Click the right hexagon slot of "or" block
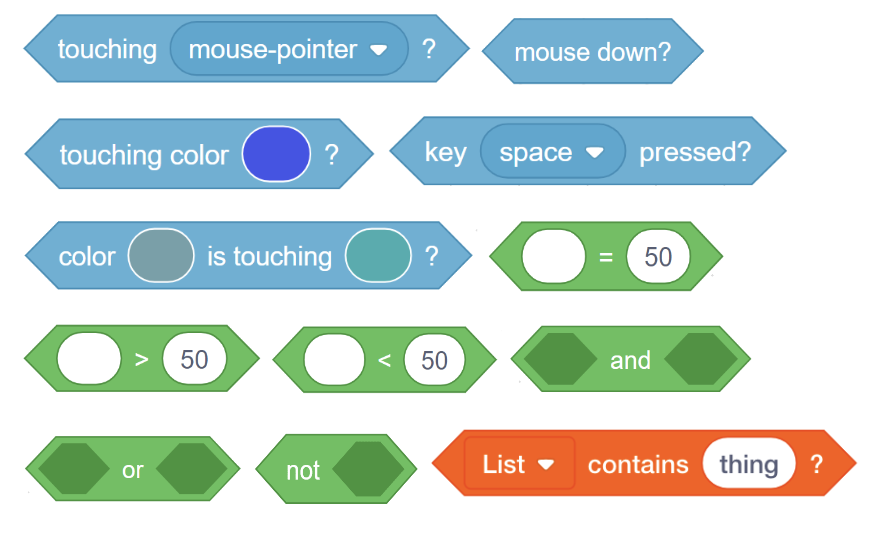This screenshot has height=550, width=876. (x=191, y=469)
